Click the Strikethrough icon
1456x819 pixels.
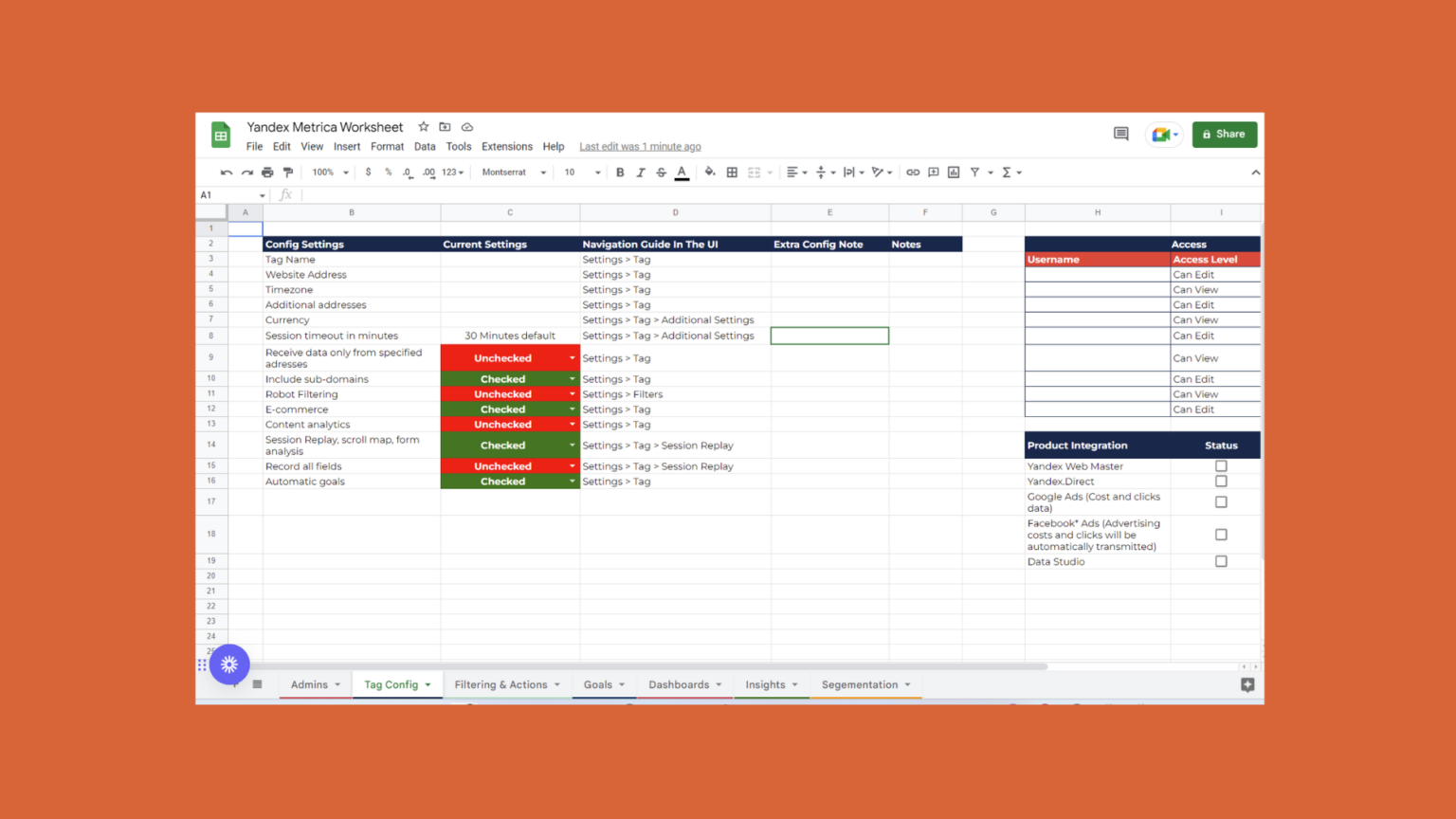(x=661, y=172)
